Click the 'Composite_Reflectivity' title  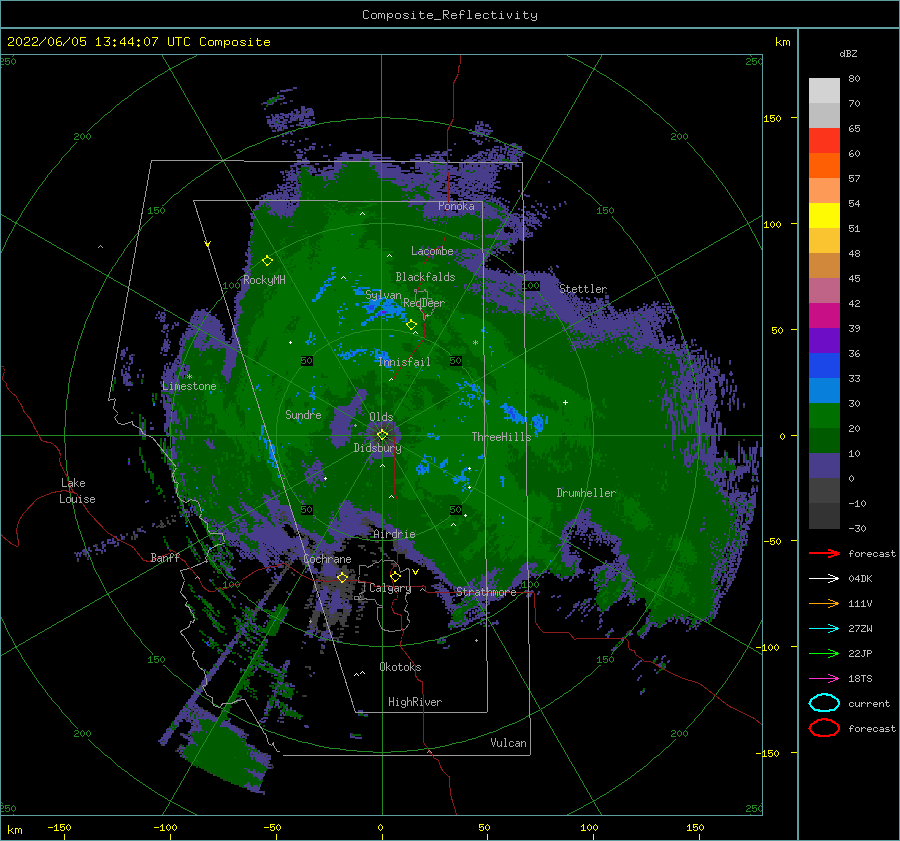pyautogui.click(x=450, y=15)
